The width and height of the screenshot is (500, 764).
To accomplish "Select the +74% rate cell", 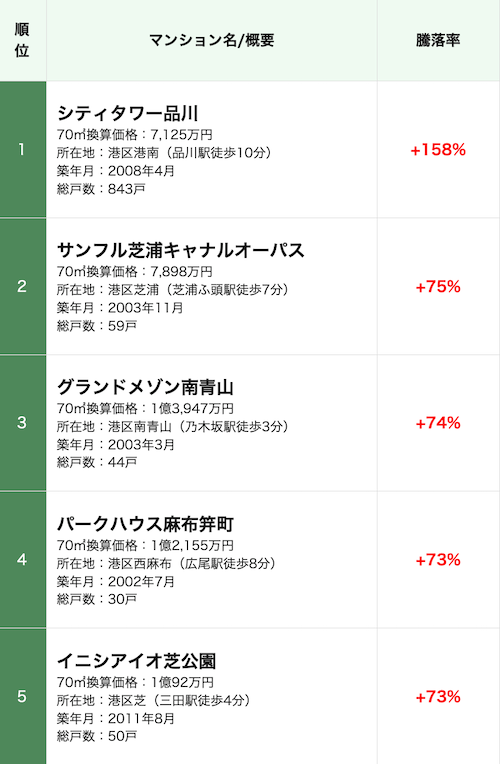I will tap(438, 423).
